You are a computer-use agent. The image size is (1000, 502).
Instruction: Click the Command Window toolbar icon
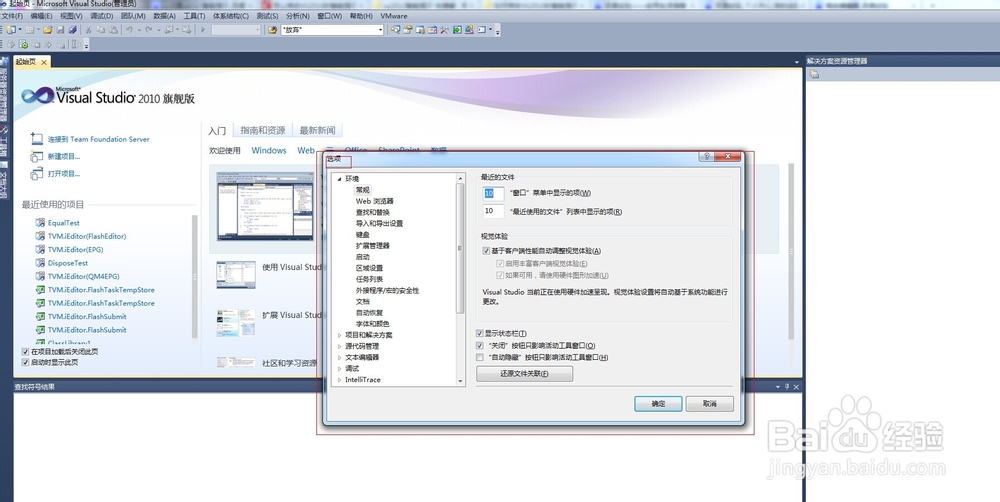click(482, 29)
